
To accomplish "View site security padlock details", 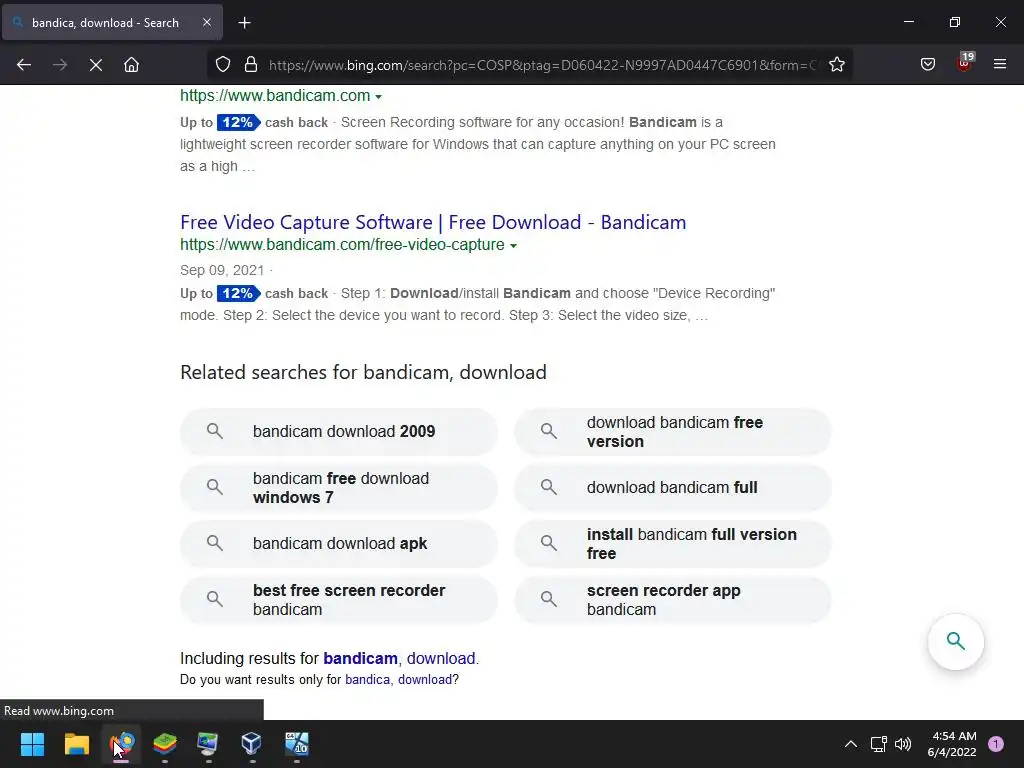I will pyautogui.click(x=251, y=65).
